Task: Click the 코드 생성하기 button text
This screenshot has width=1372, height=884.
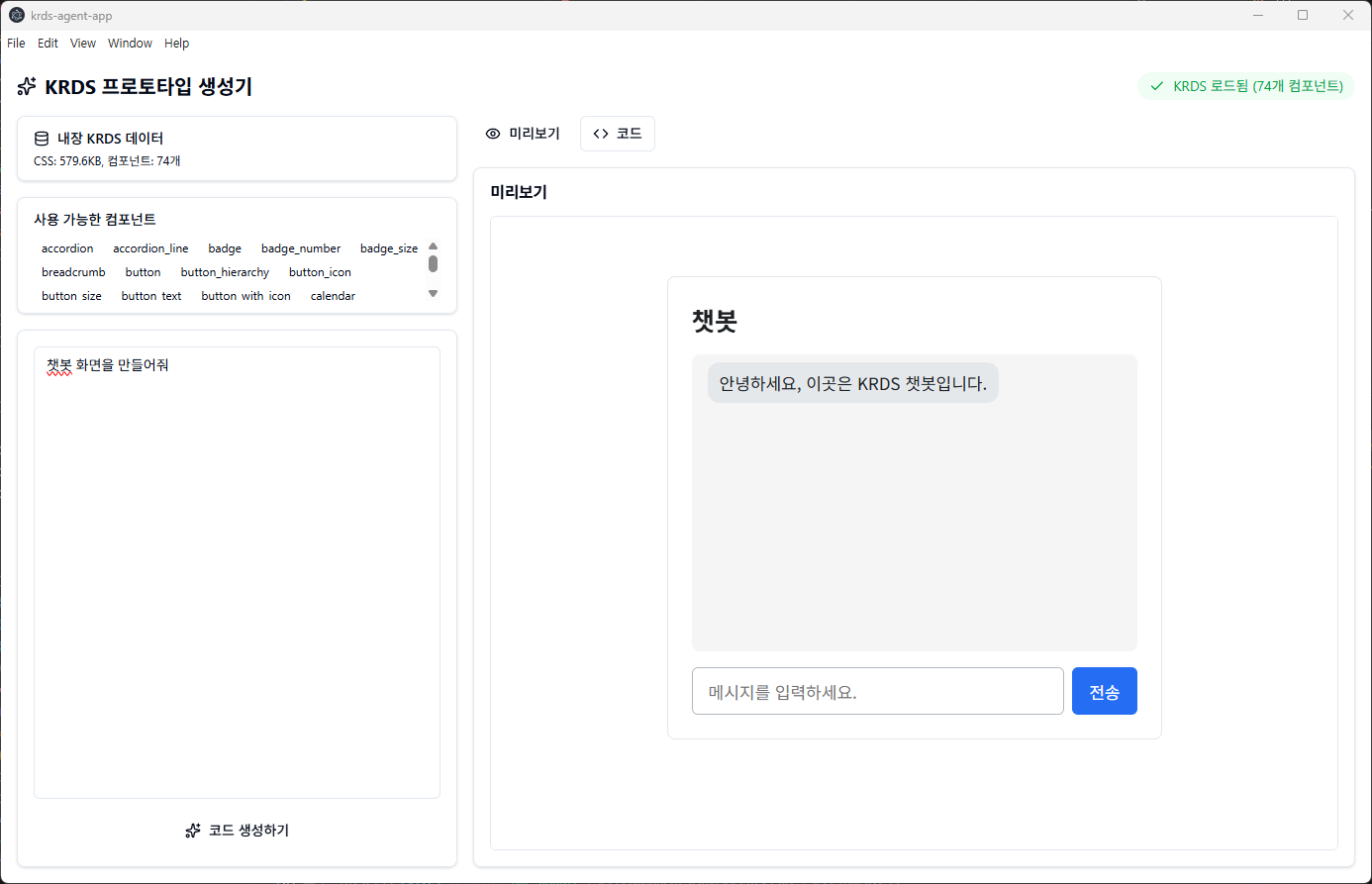Action: point(248,831)
